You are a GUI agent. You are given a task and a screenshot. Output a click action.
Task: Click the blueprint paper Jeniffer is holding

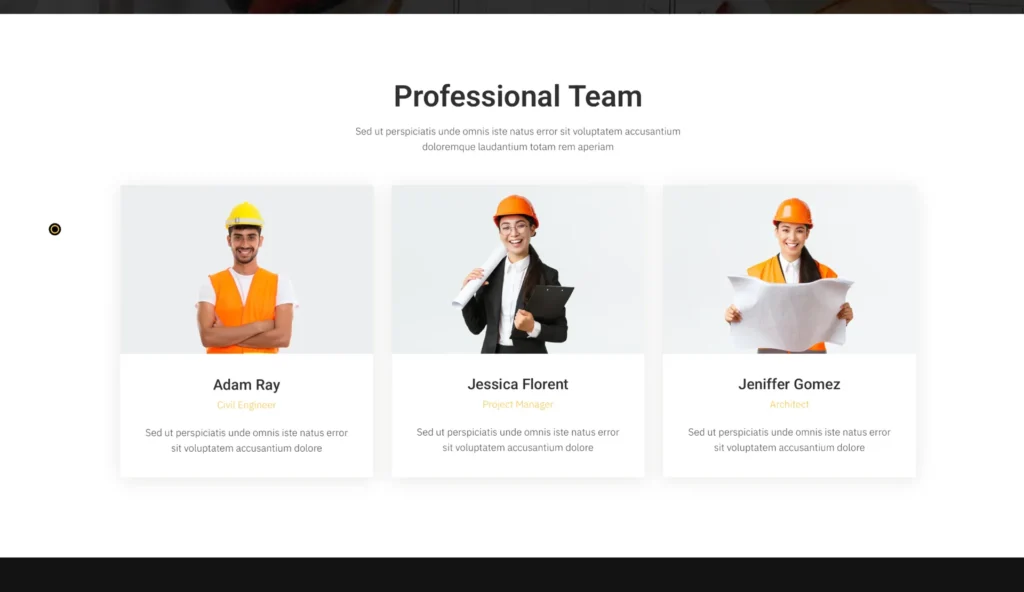click(x=789, y=311)
